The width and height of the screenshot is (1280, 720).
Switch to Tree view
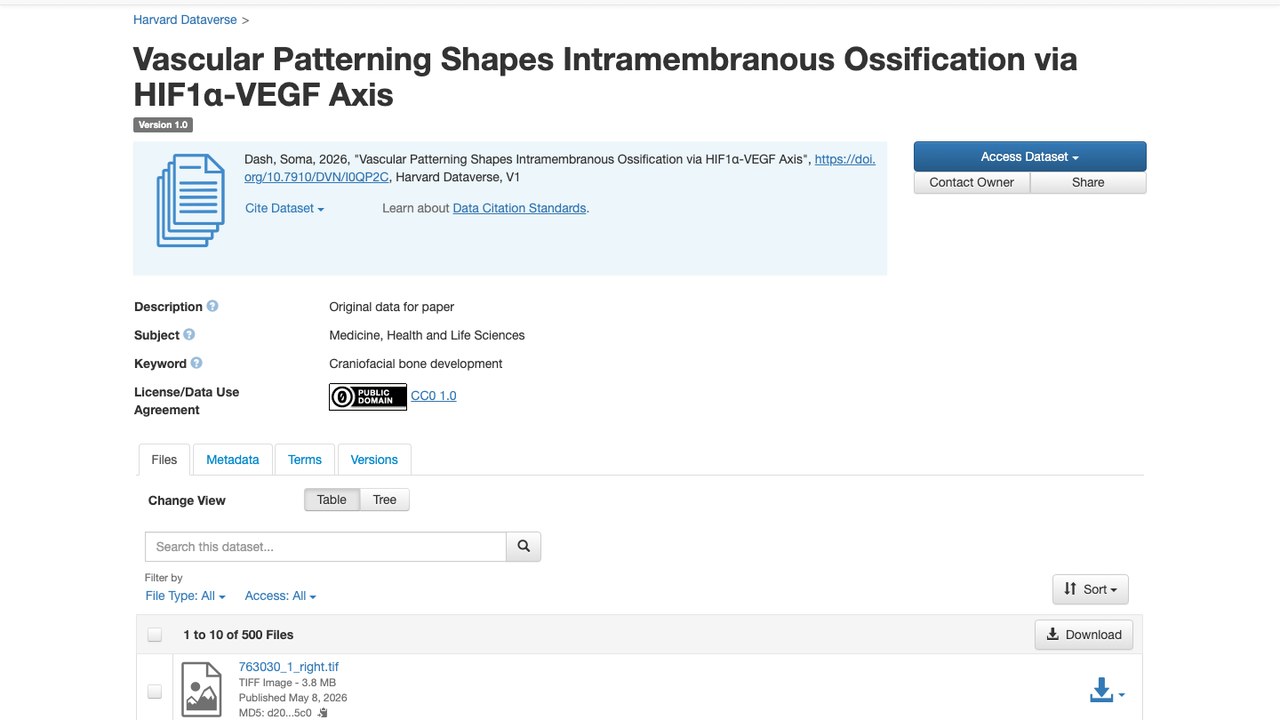point(385,500)
